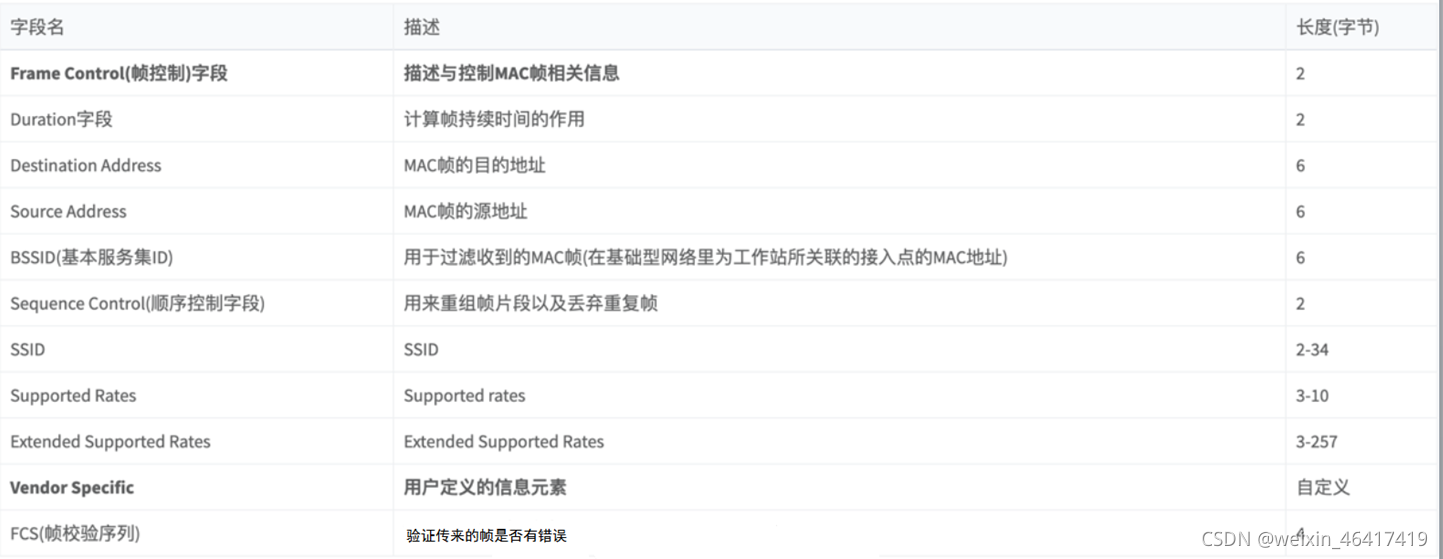Image resolution: width=1443 pixels, height=559 pixels.
Task: Select the Duration字段 name cell
Action: click(x=61, y=119)
